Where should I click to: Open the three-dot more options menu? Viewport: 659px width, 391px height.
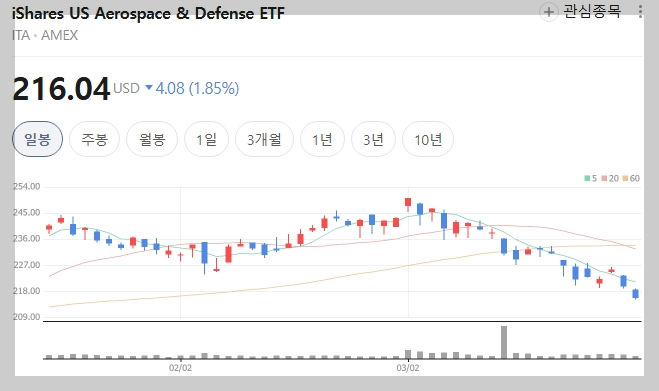(x=640, y=11)
